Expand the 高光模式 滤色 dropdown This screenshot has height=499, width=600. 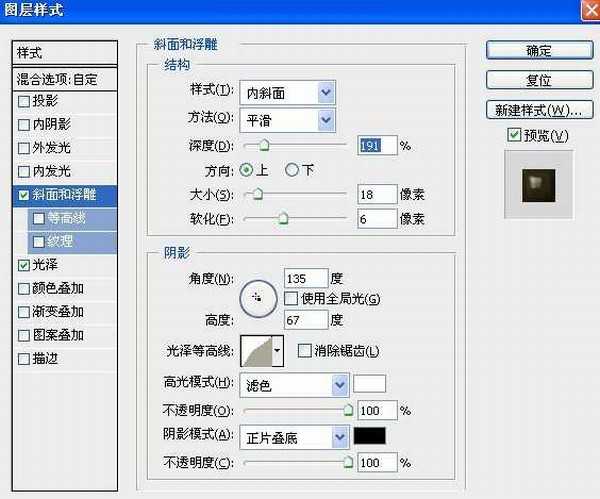[339, 384]
